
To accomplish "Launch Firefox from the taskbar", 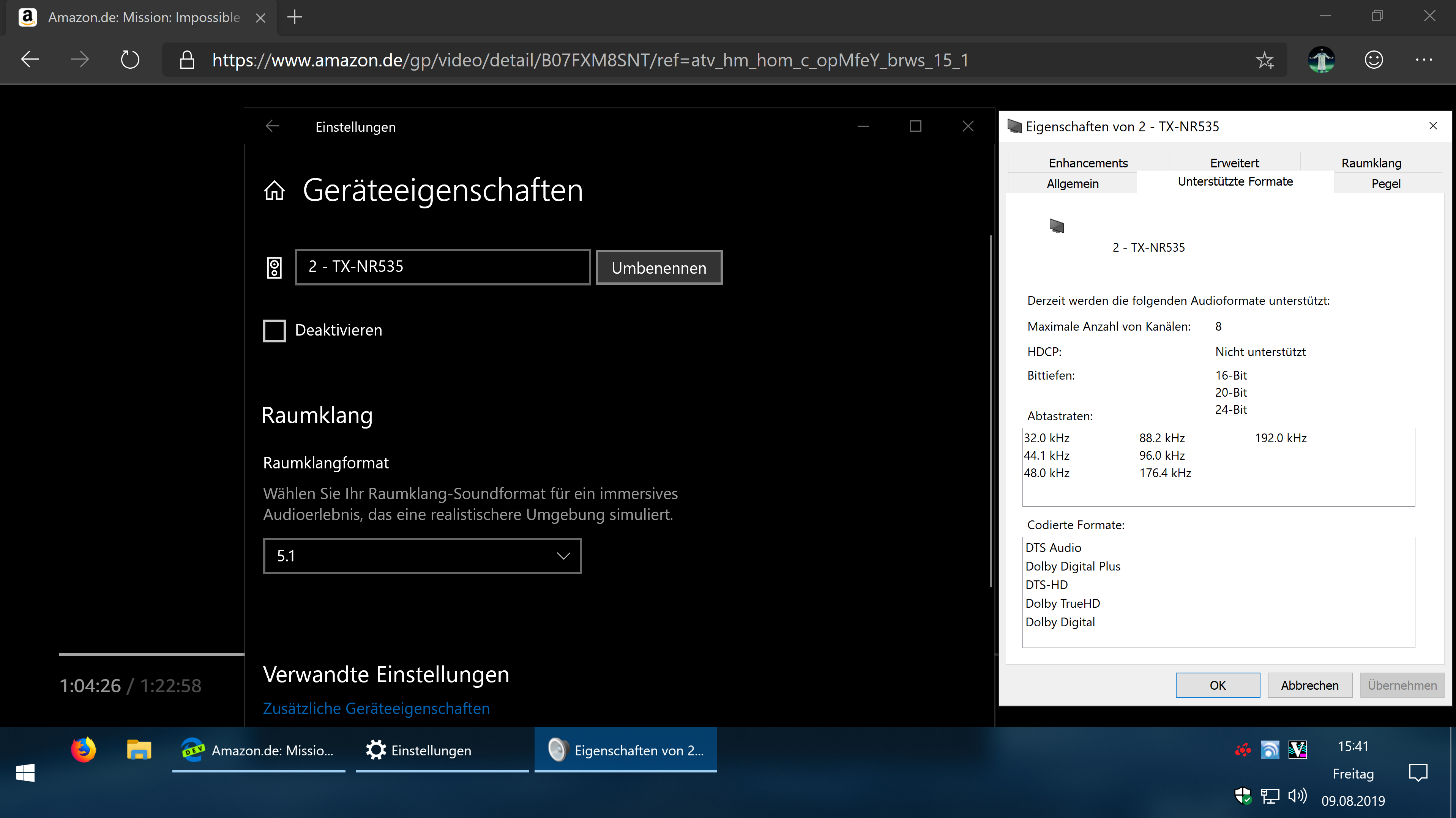I will tap(84, 750).
